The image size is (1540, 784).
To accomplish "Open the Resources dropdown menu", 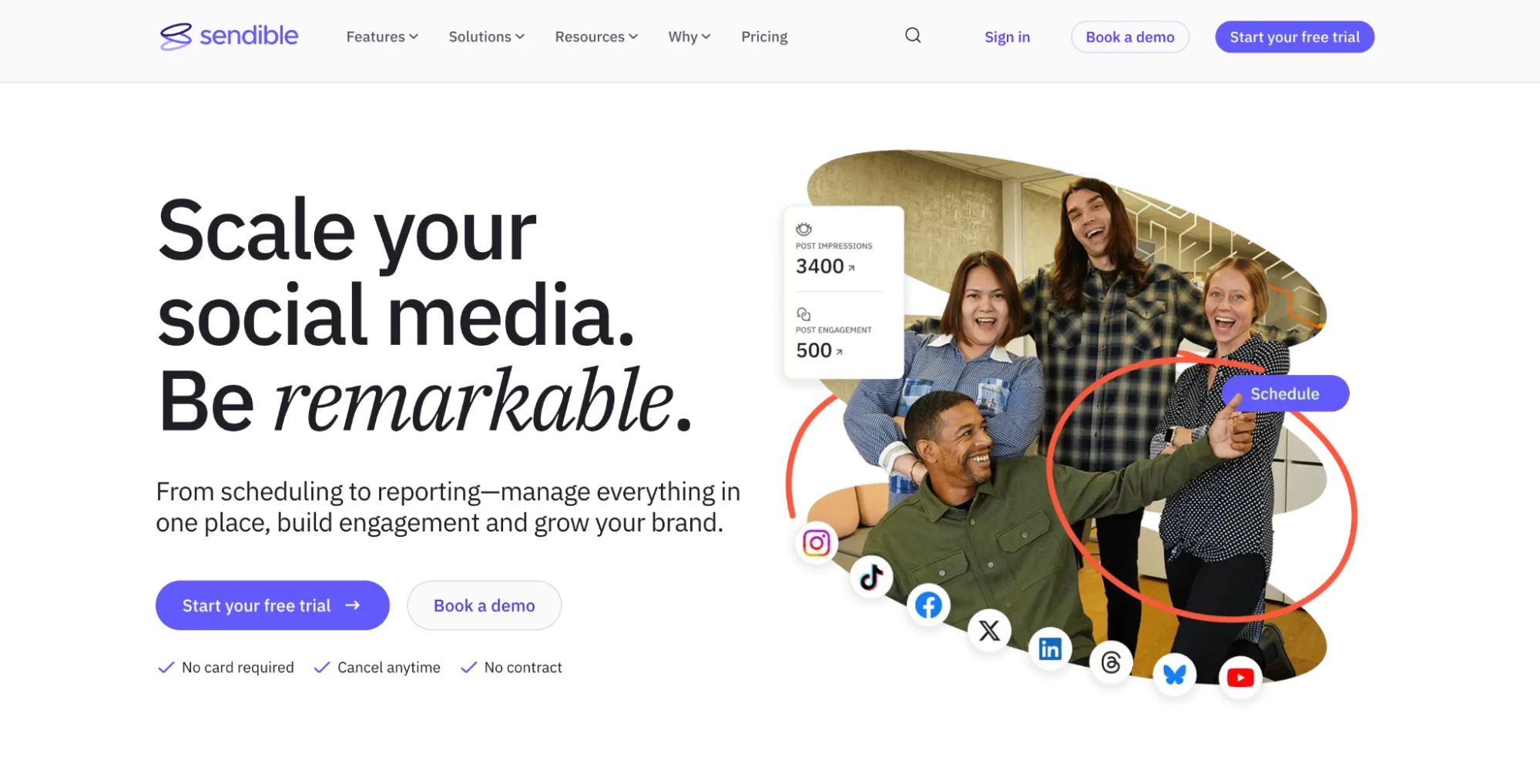I will [596, 37].
